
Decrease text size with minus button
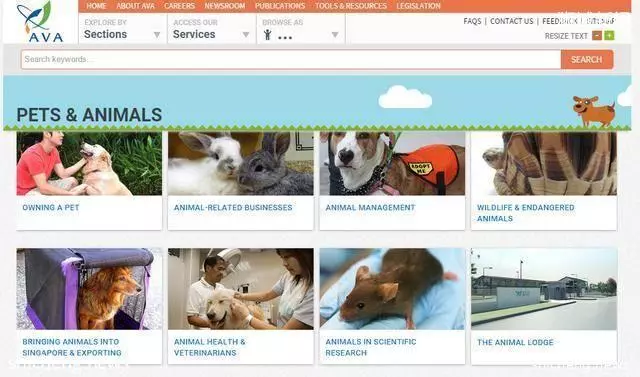pyautogui.click(x=597, y=35)
